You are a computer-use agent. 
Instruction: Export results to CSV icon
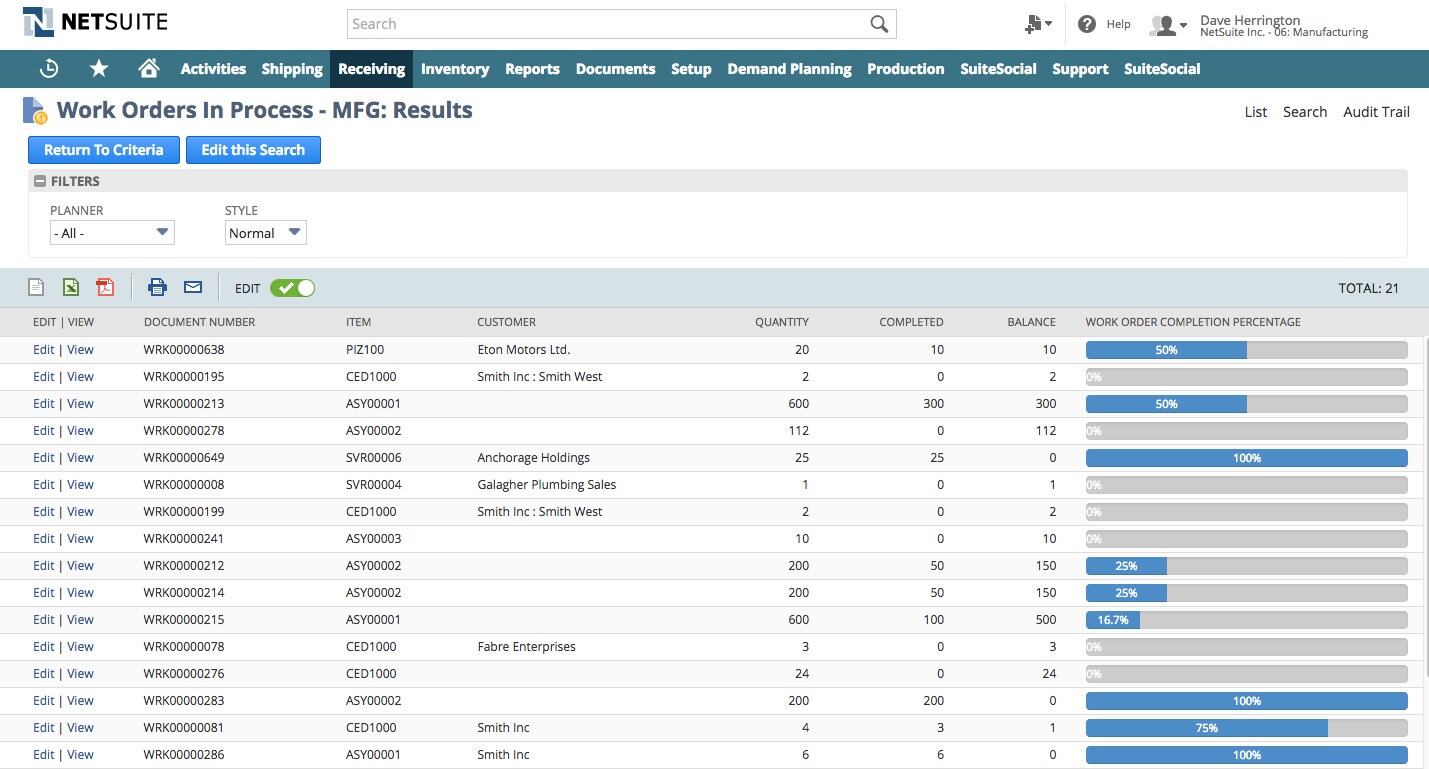36,288
